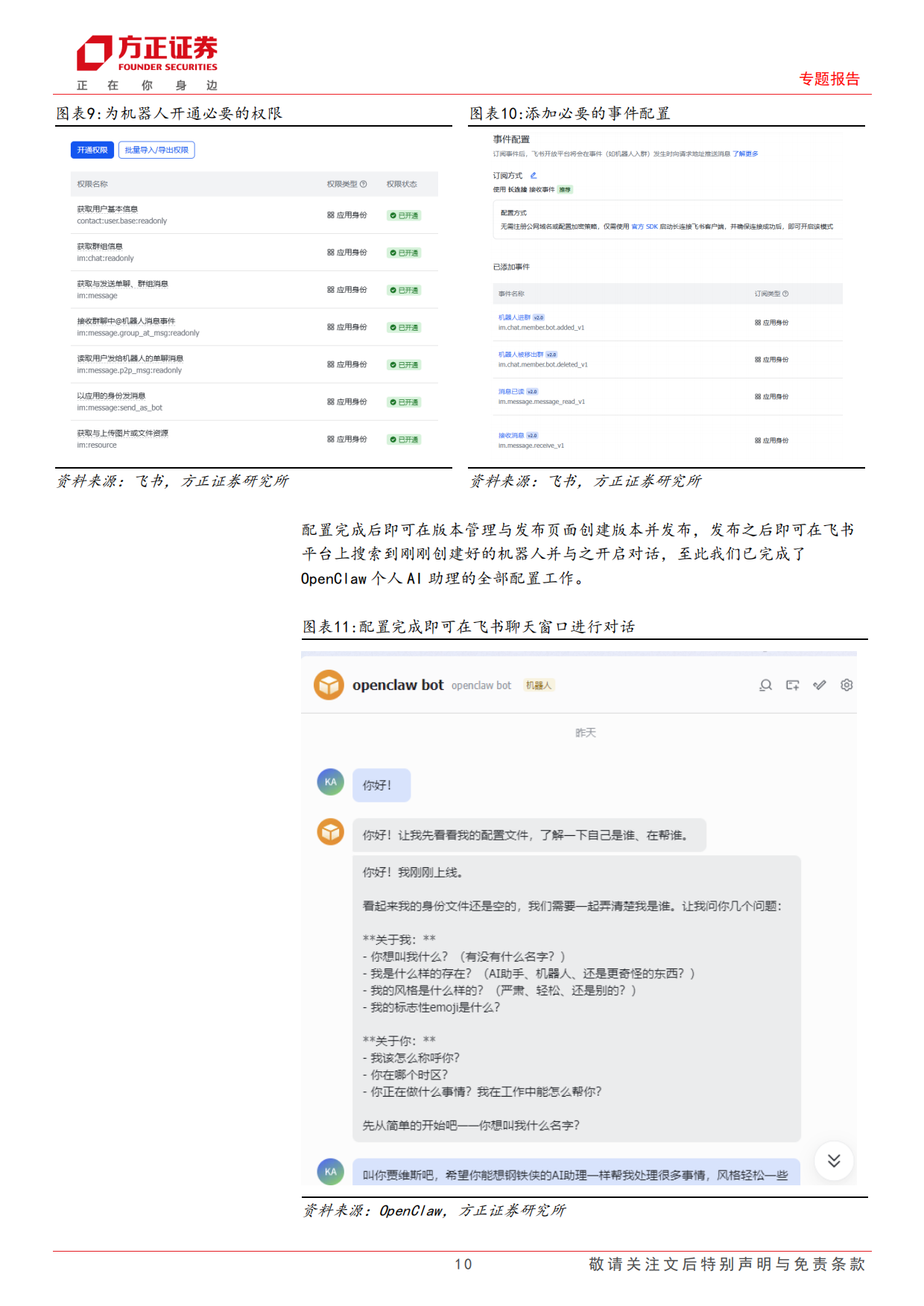Click the 批量导入/导出权限 button
The image size is (924, 1306).
click(x=156, y=150)
